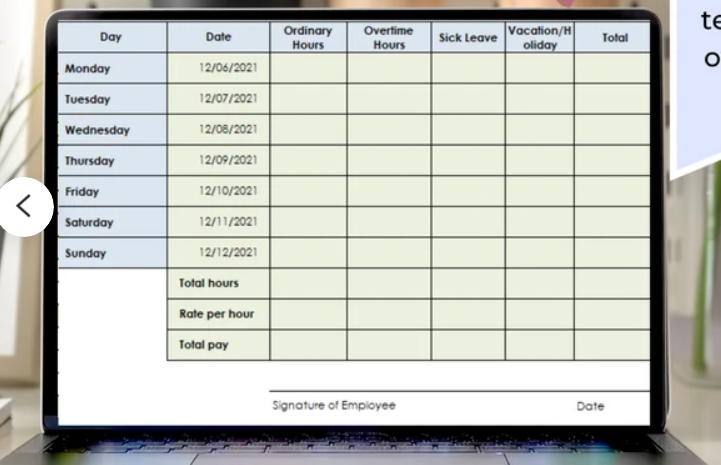This screenshot has height=465, width=721.
Task: Click the Date label beside the signature line
Action: [590, 406]
